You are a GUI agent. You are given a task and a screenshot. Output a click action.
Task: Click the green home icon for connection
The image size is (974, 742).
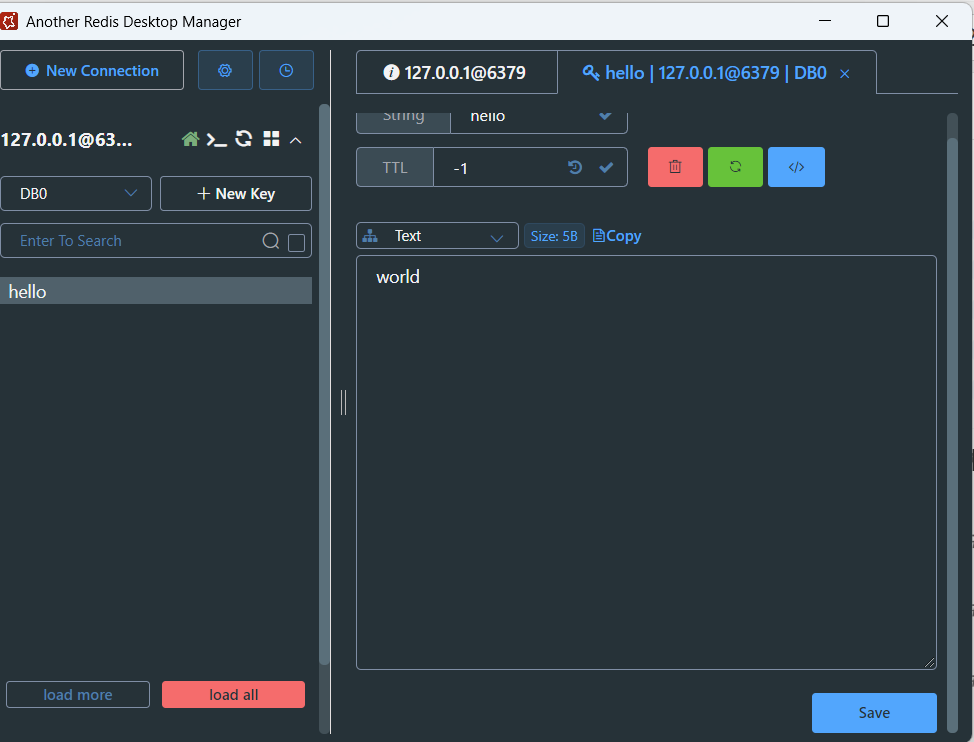click(x=190, y=139)
